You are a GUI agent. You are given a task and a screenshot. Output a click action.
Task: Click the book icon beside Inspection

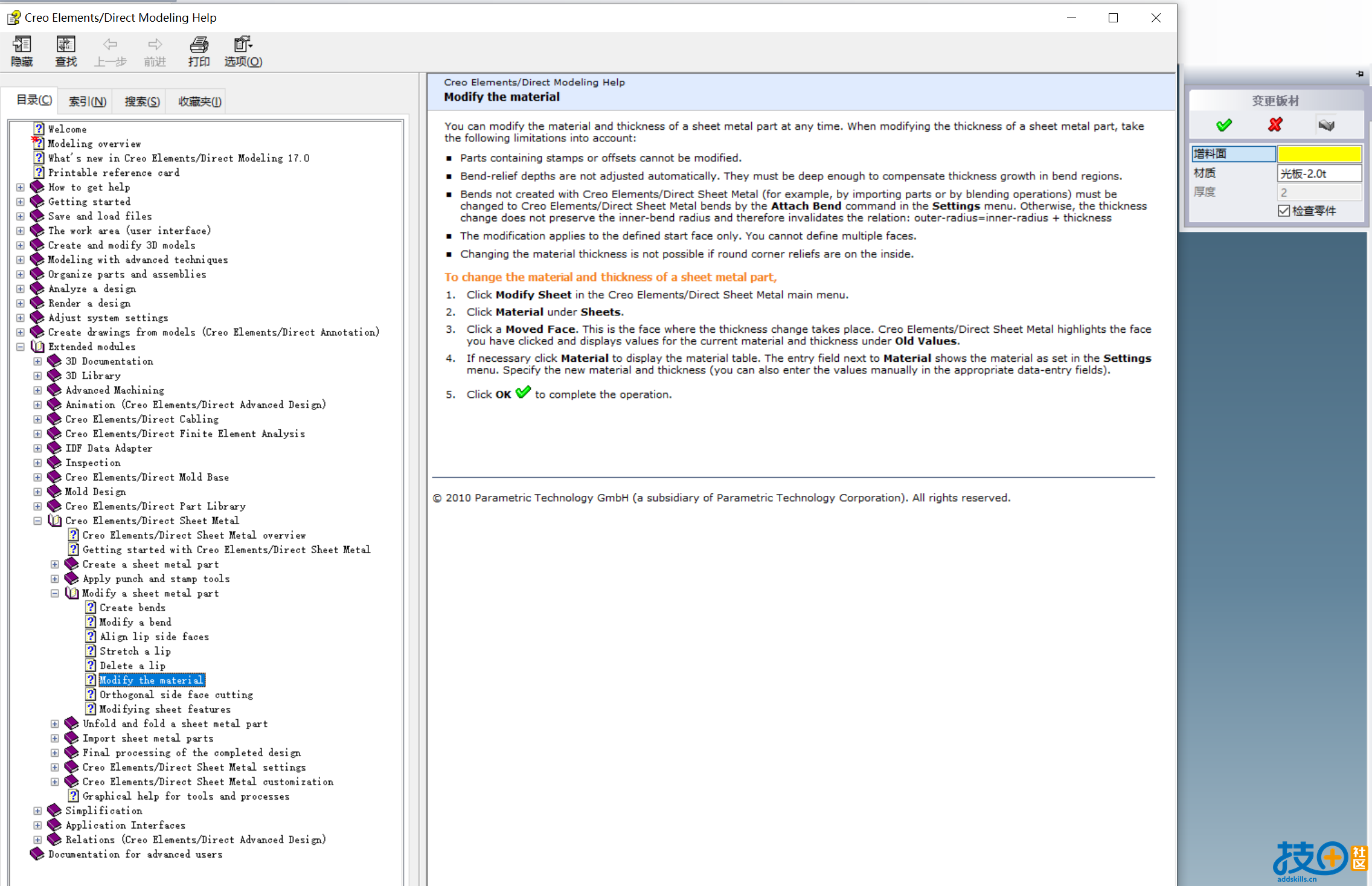(x=54, y=462)
